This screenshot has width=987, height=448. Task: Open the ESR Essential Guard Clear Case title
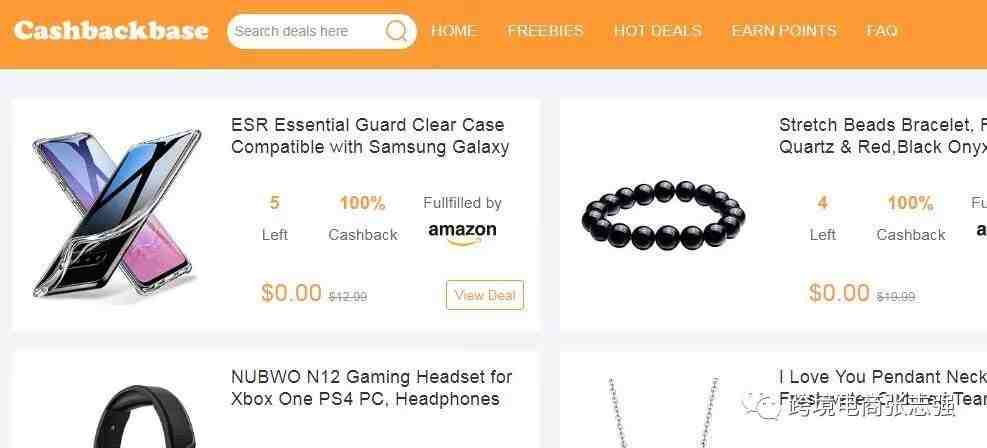coord(369,136)
